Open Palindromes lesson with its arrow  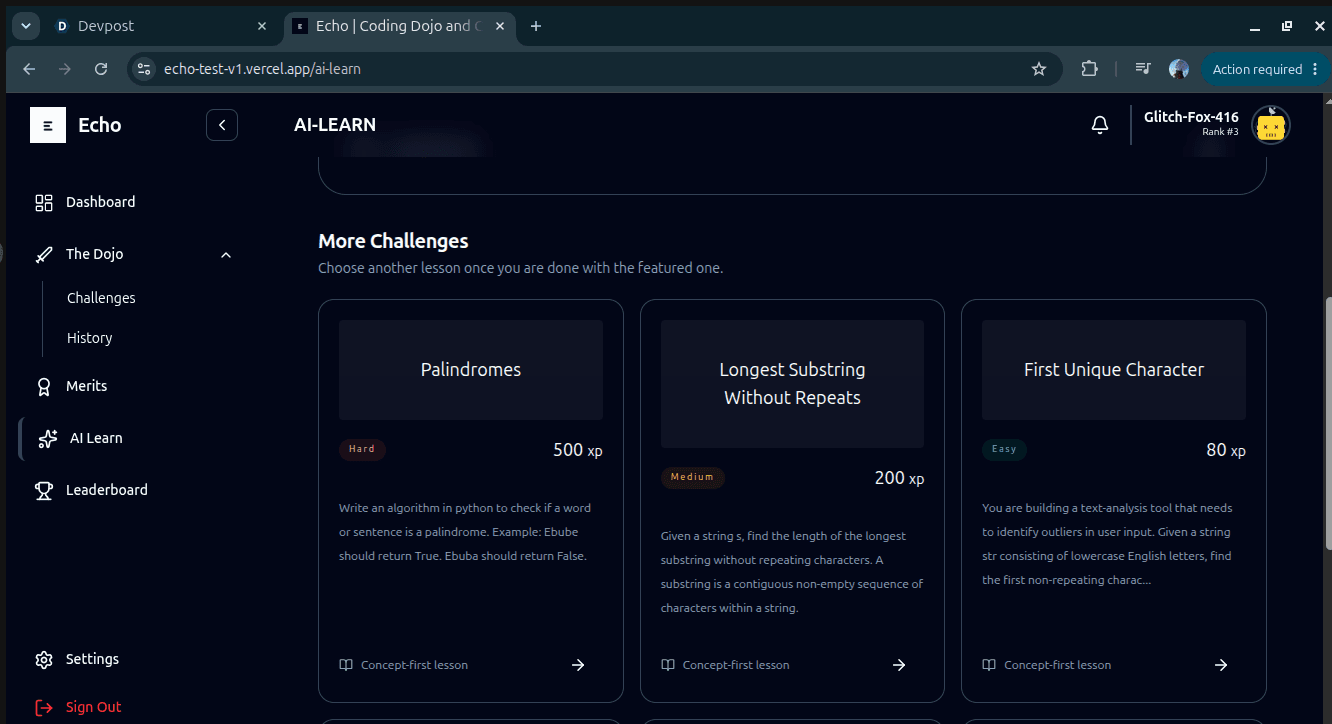coord(578,665)
